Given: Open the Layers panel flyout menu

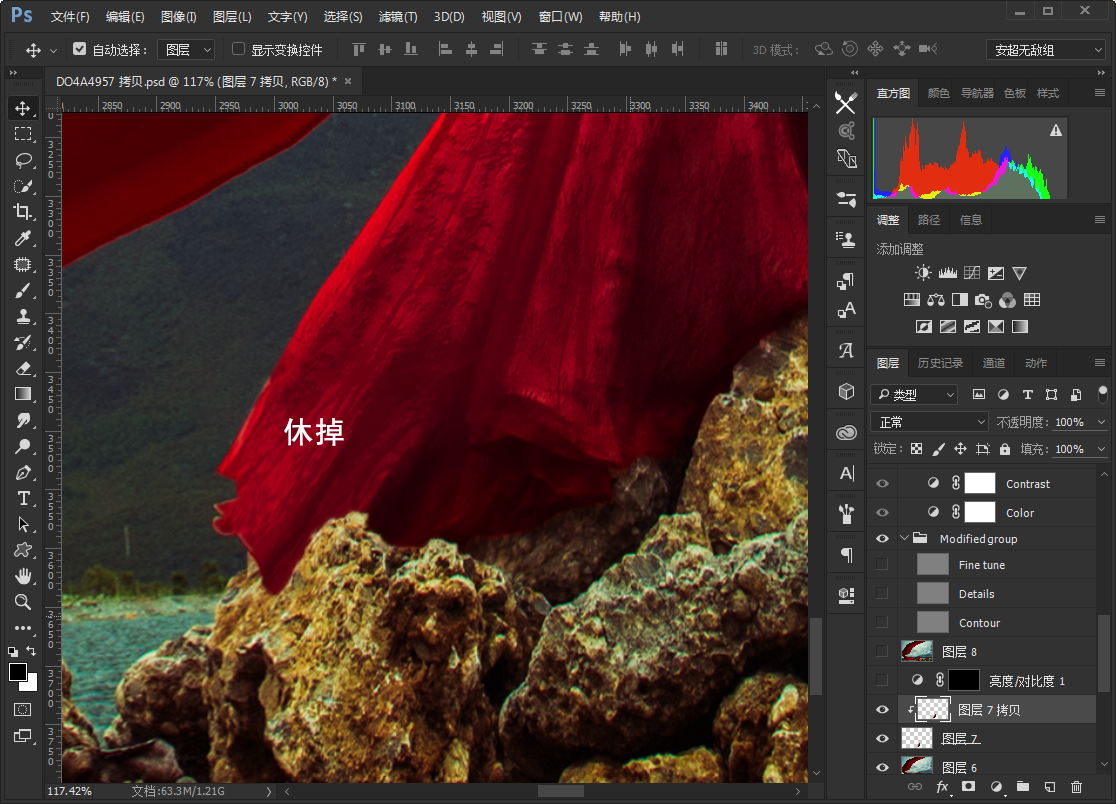Looking at the screenshot, I should tap(1100, 364).
